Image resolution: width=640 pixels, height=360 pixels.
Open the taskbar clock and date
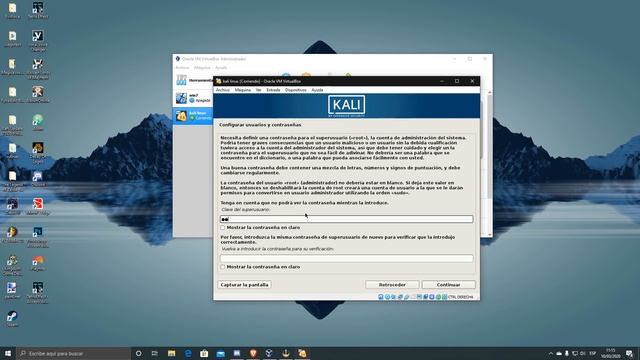pos(611,353)
